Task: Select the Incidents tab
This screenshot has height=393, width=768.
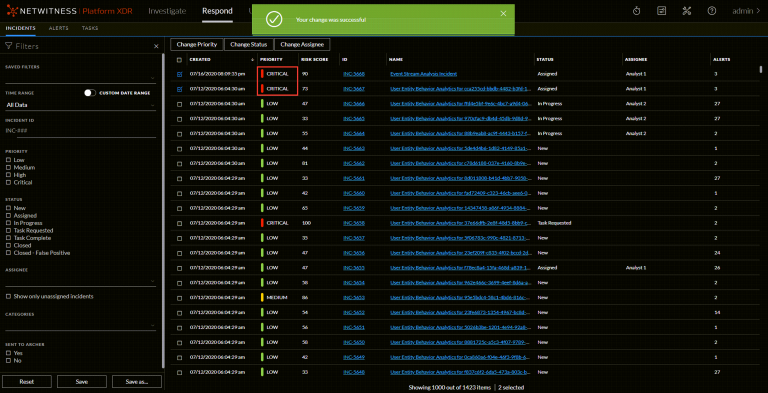Action: 21,28
